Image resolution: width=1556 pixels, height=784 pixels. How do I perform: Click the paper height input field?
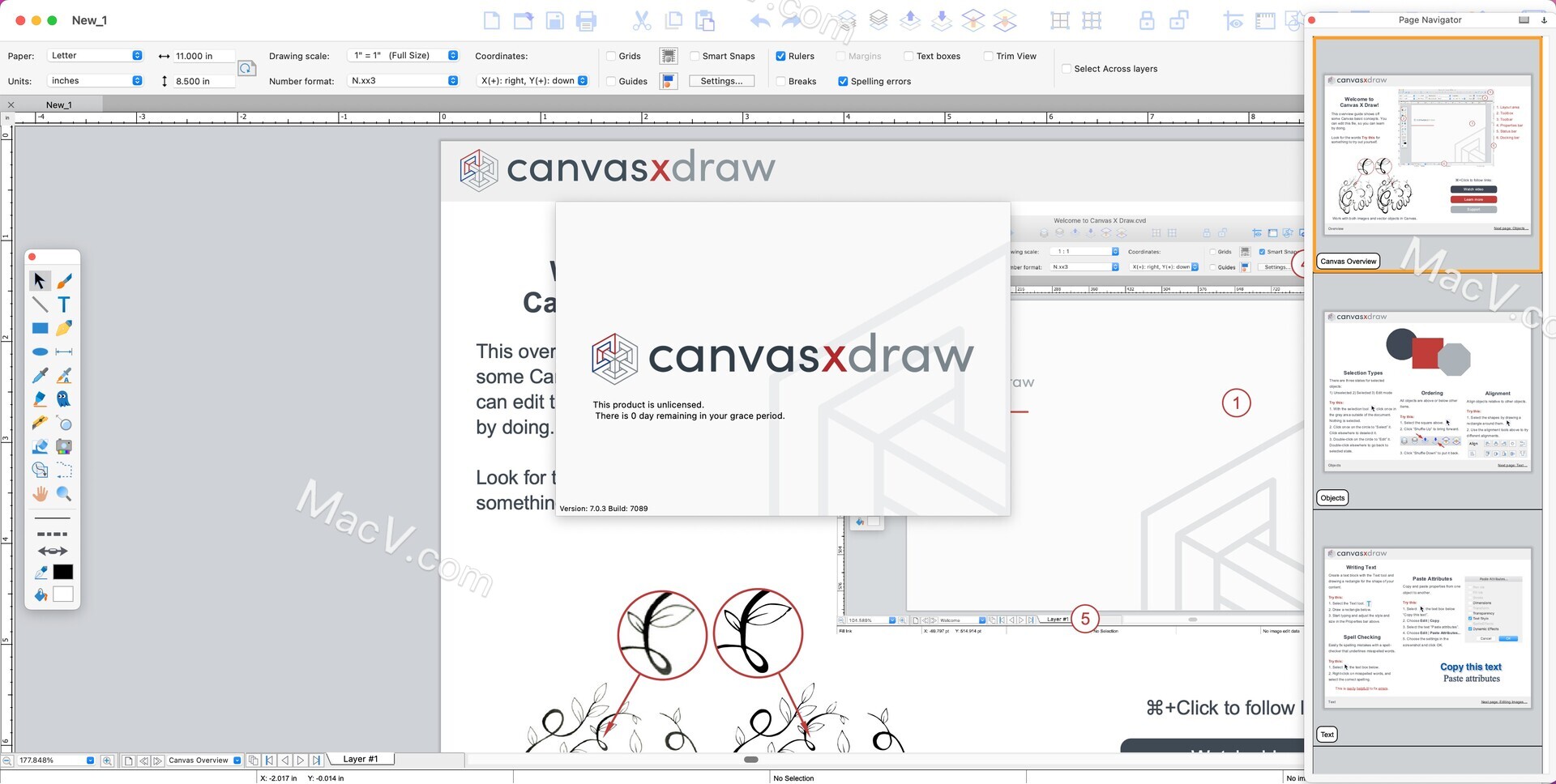point(203,81)
